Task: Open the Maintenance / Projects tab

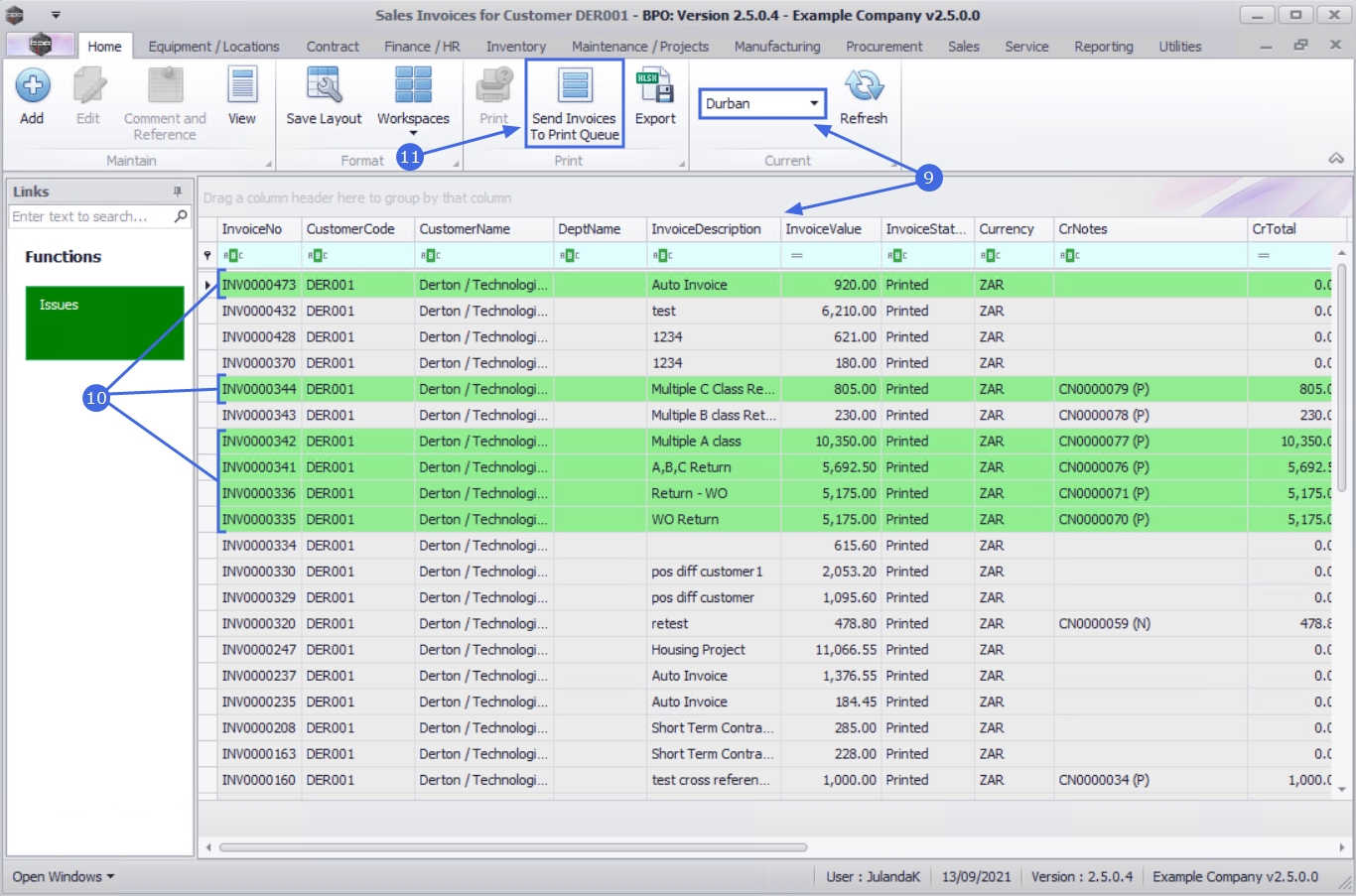Action: tap(640, 46)
